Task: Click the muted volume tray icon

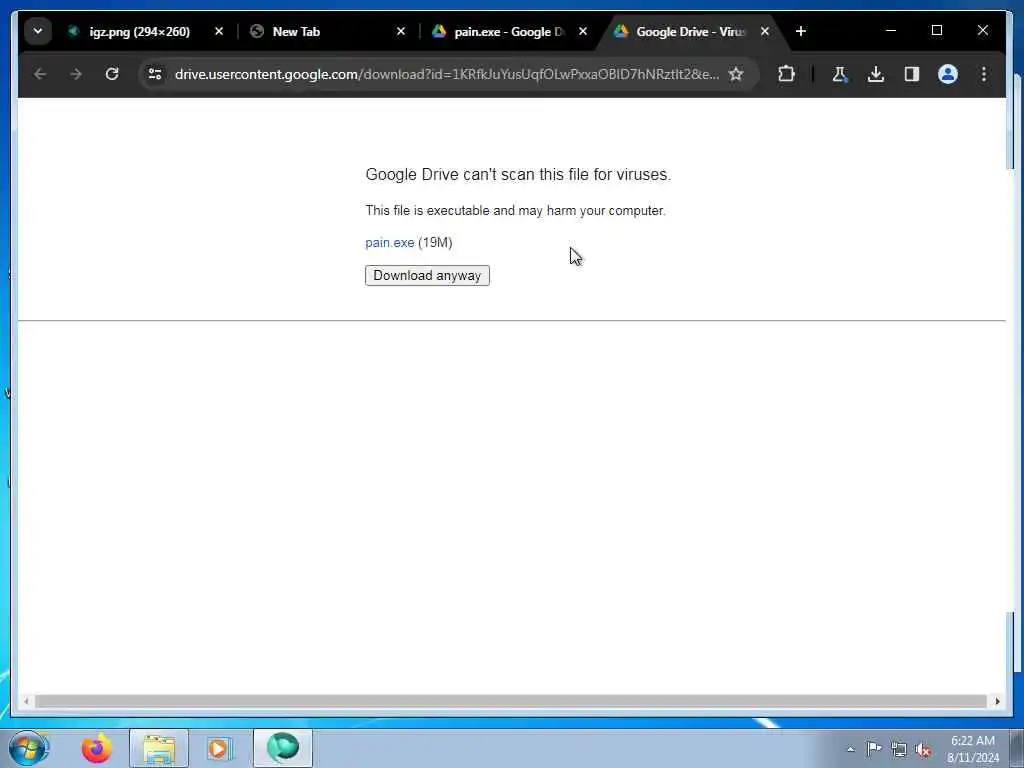Action: 923,749
